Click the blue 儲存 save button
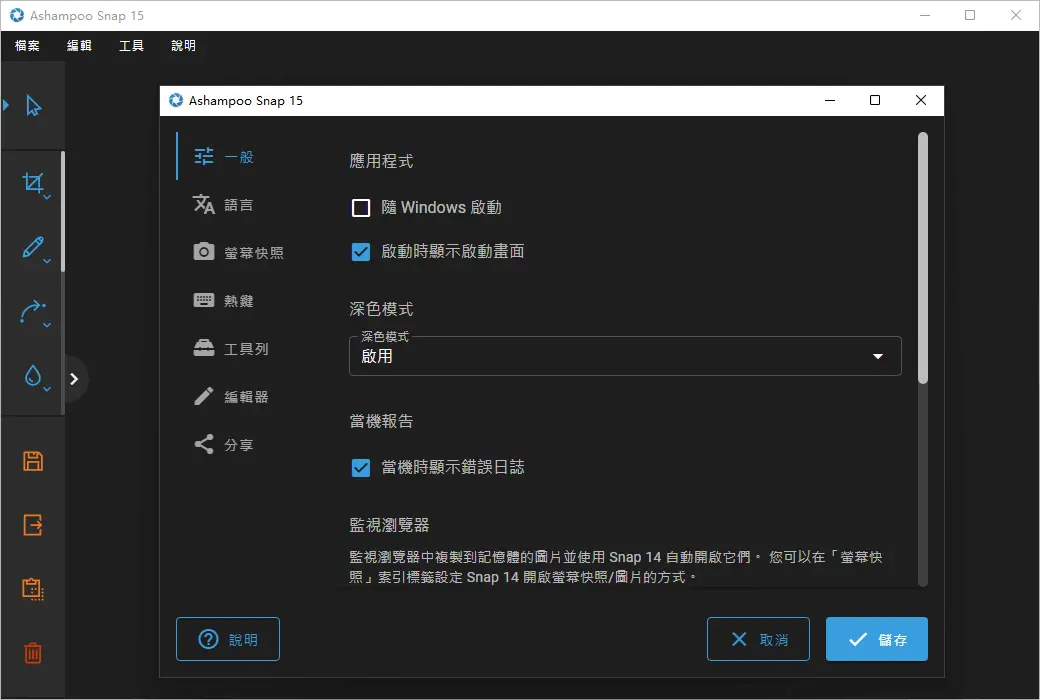Image resolution: width=1040 pixels, height=700 pixels. [x=877, y=639]
